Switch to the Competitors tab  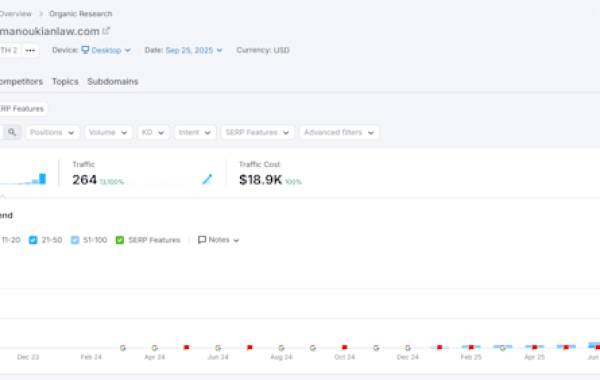click(x=21, y=82)
